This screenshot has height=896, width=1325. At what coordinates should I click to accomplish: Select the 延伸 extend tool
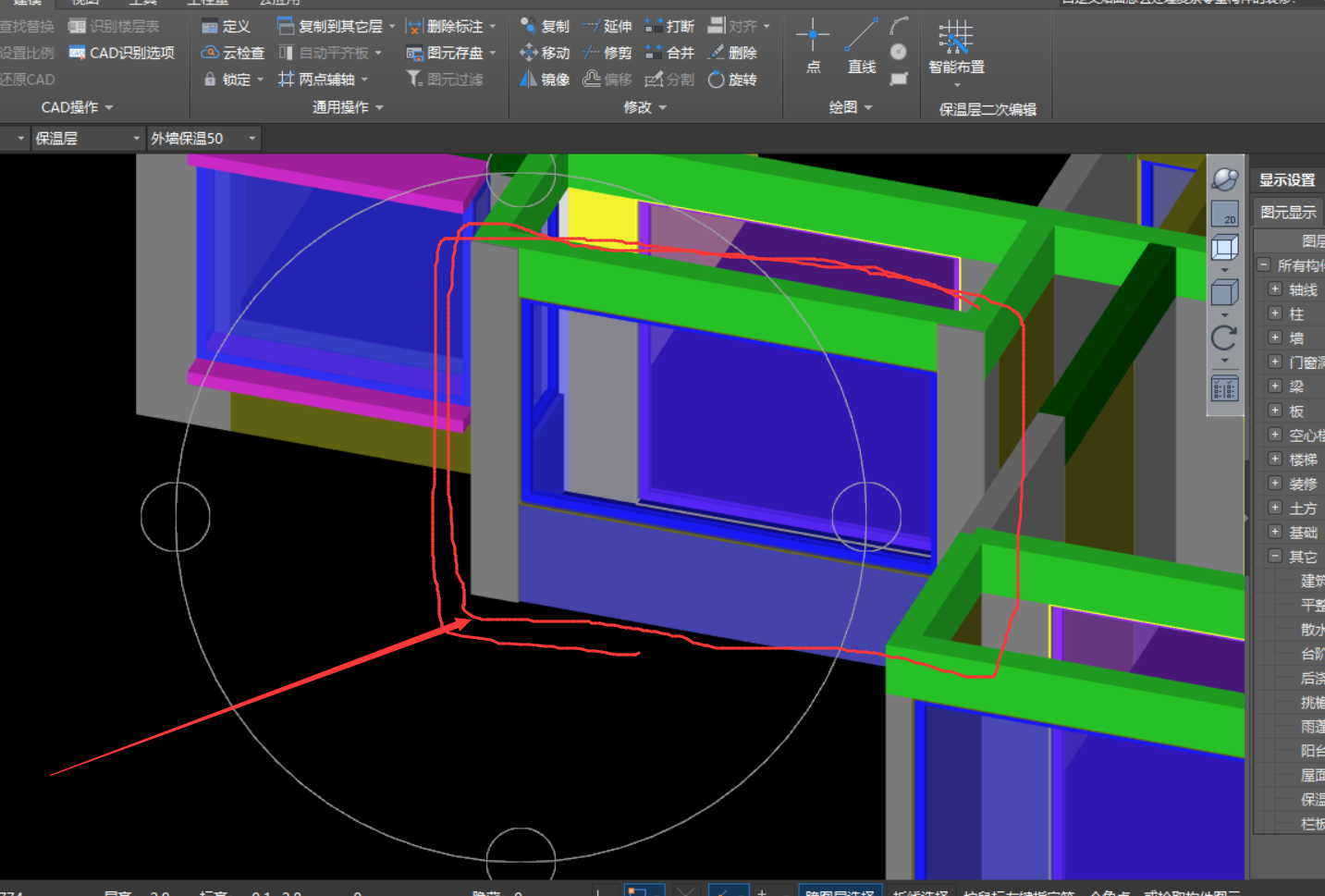pyautogui.click(x=607, y=27)
